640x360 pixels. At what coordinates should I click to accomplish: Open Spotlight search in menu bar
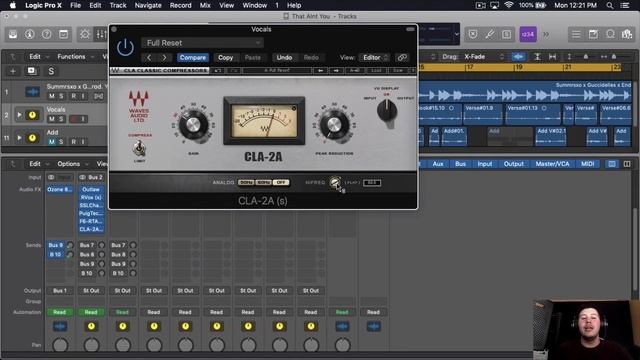click(x=609, y=5)
